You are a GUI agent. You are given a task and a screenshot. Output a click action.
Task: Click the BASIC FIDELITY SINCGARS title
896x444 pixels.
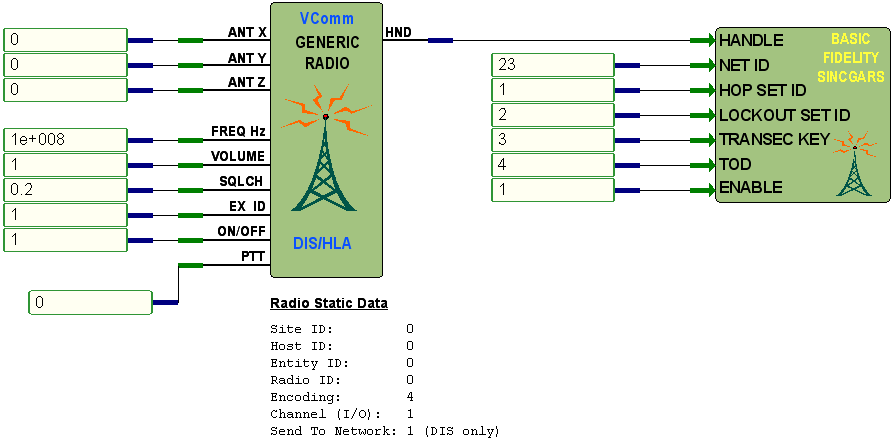point(850,58)
